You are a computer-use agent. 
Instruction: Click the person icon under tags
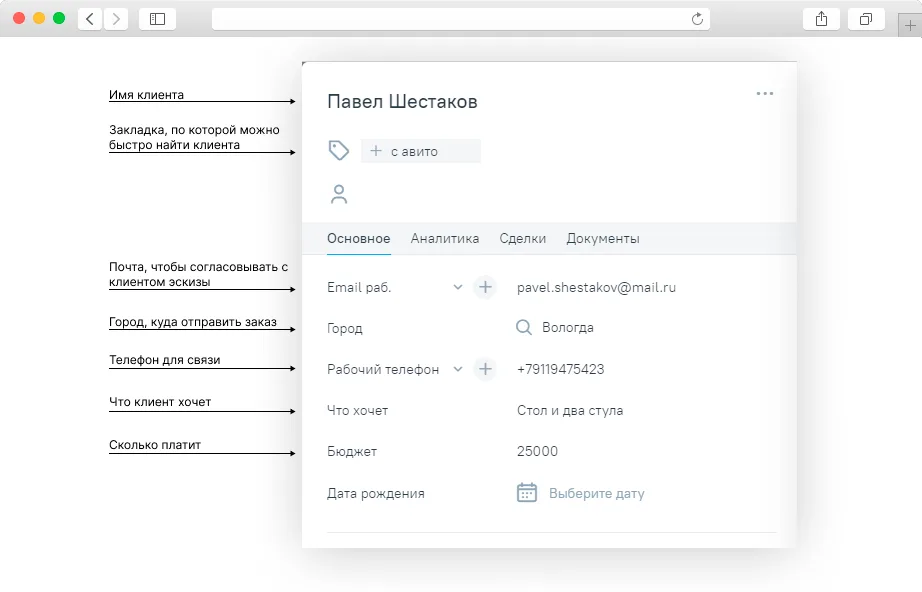point(339,194)
